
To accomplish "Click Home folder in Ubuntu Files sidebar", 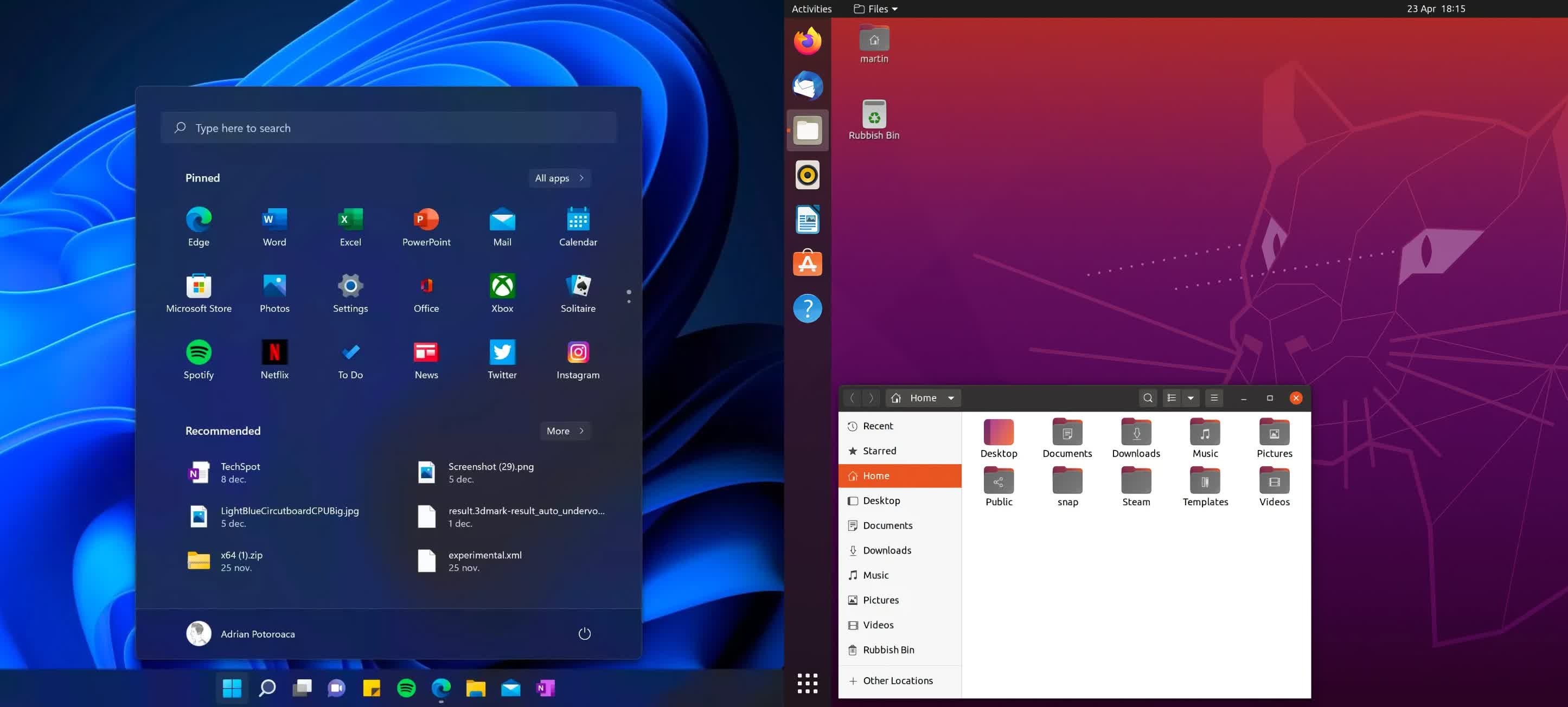I will click(900, 475).
